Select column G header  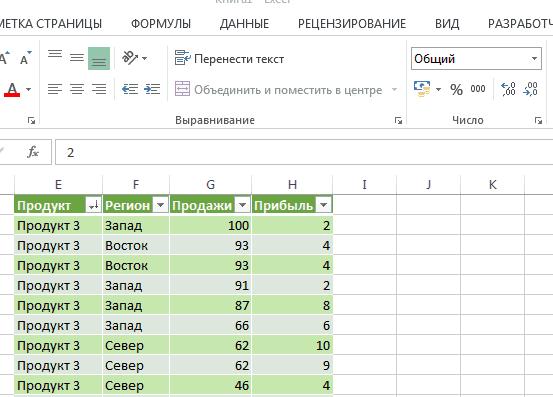(211, 184)
